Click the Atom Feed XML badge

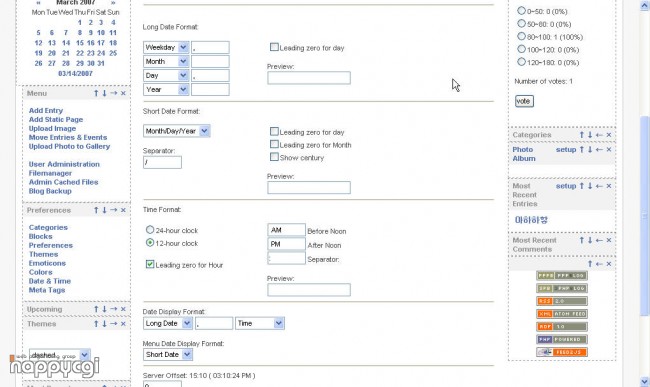tap(562, 314)
